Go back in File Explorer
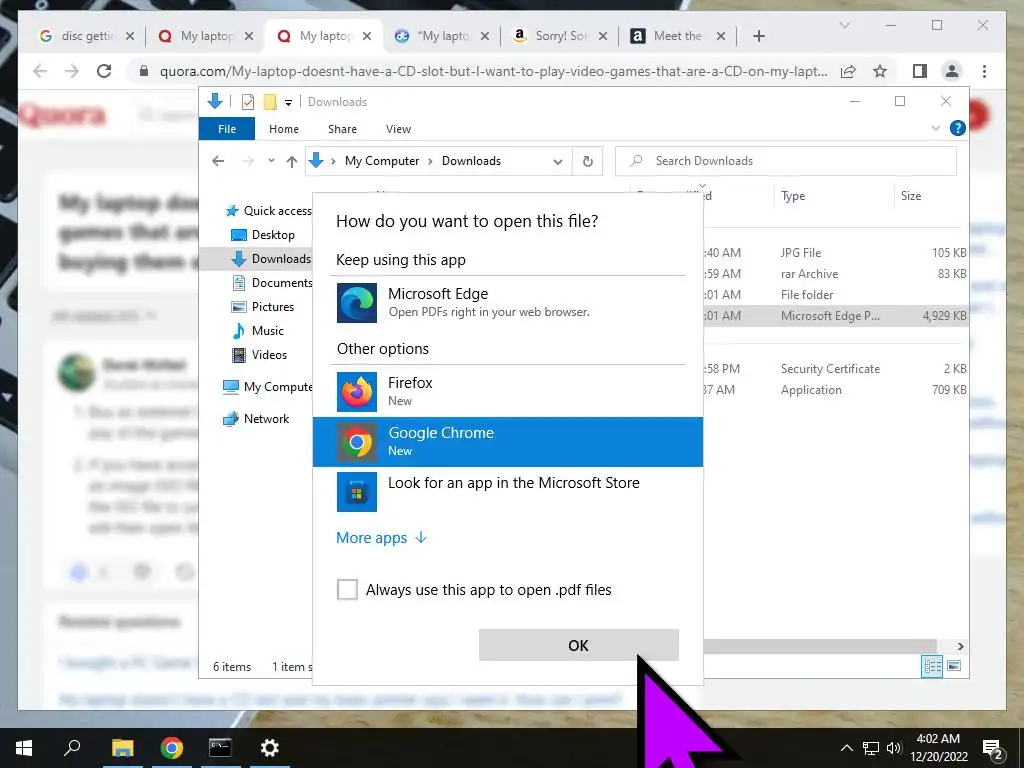Image resolution: width=1024 pixels, height=768 pixels. 218,161
